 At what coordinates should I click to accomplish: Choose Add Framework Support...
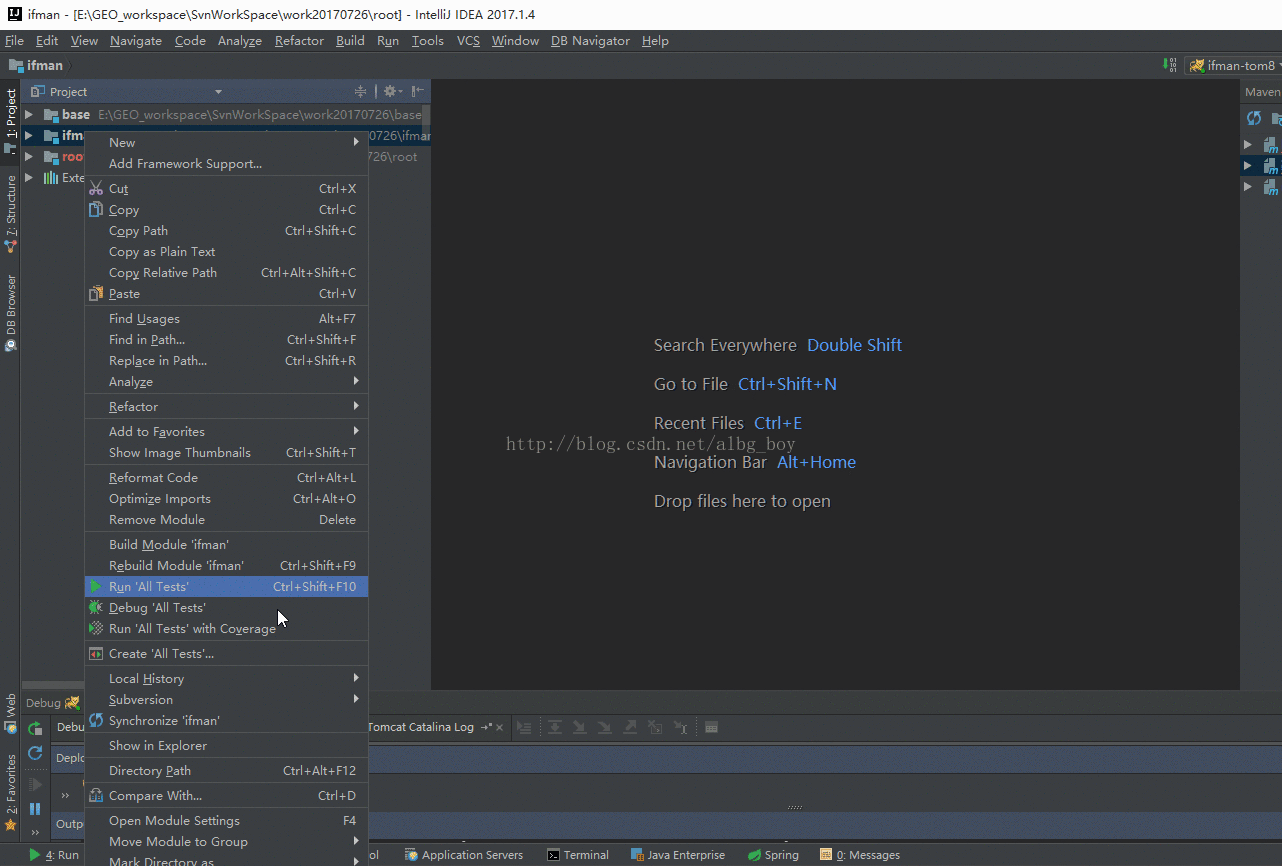point(226,164)
